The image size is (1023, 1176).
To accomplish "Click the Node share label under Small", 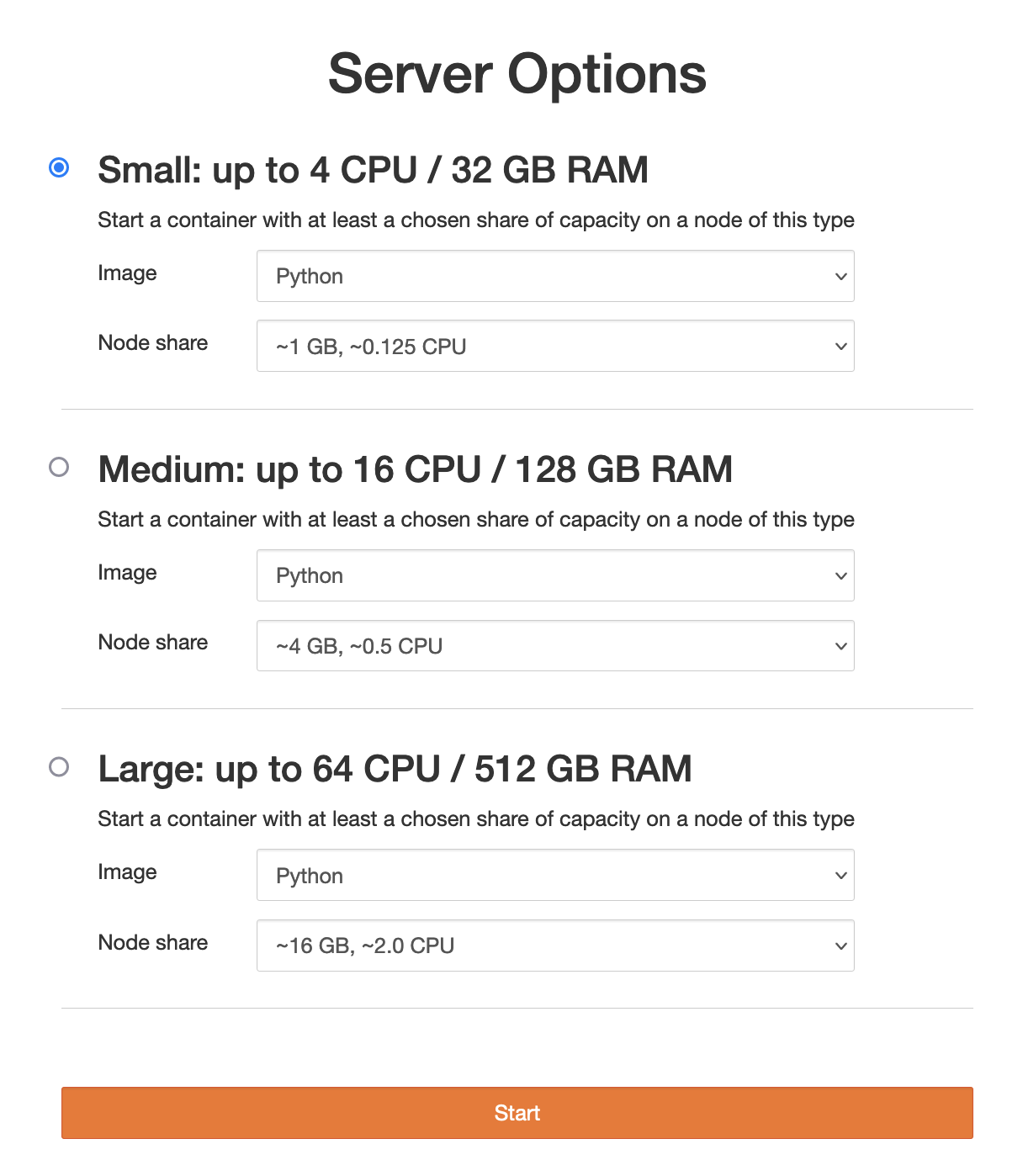I will 153,343.
